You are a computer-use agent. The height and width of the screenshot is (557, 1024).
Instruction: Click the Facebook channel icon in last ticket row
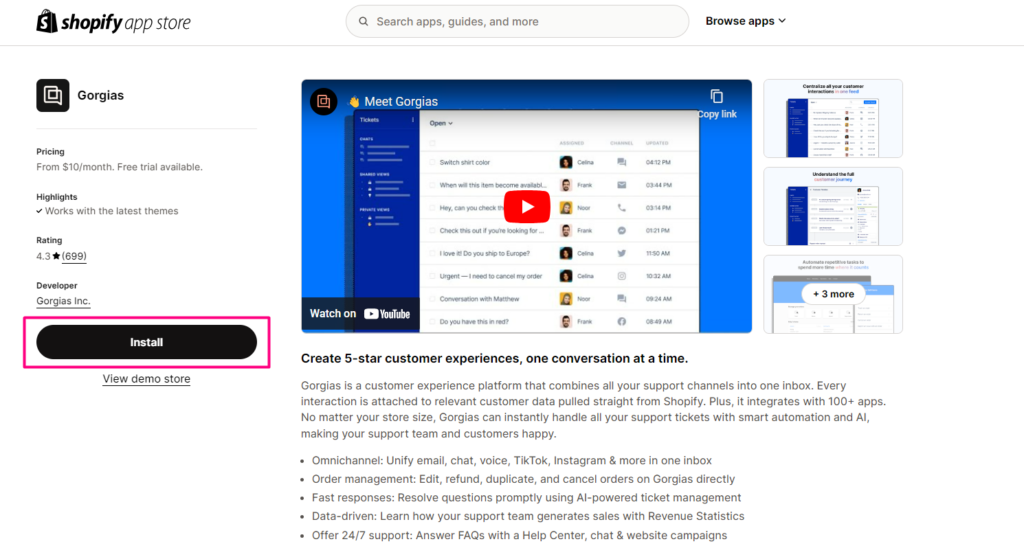tap(622, 321)
